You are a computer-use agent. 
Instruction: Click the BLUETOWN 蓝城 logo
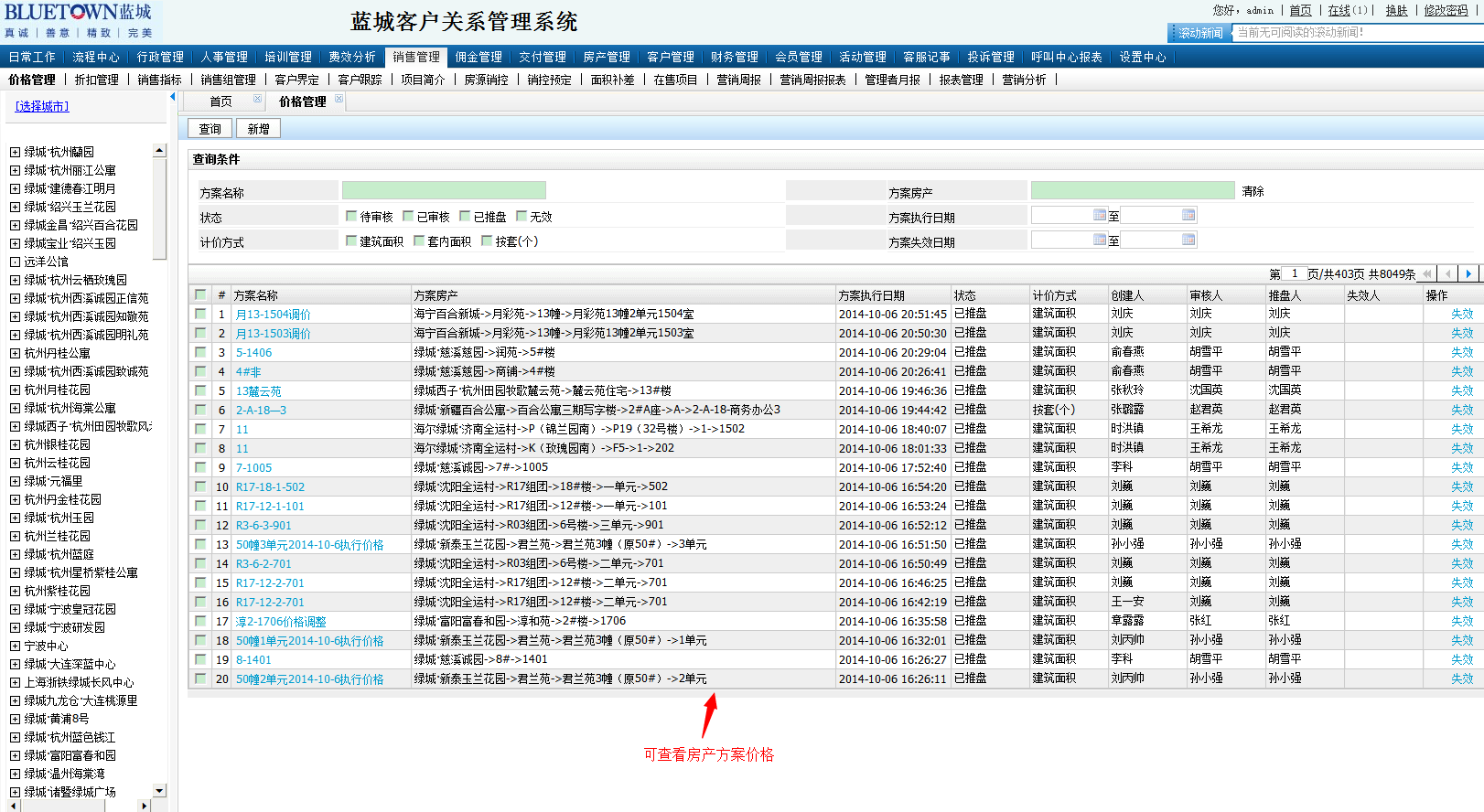[x=81, y=20]
